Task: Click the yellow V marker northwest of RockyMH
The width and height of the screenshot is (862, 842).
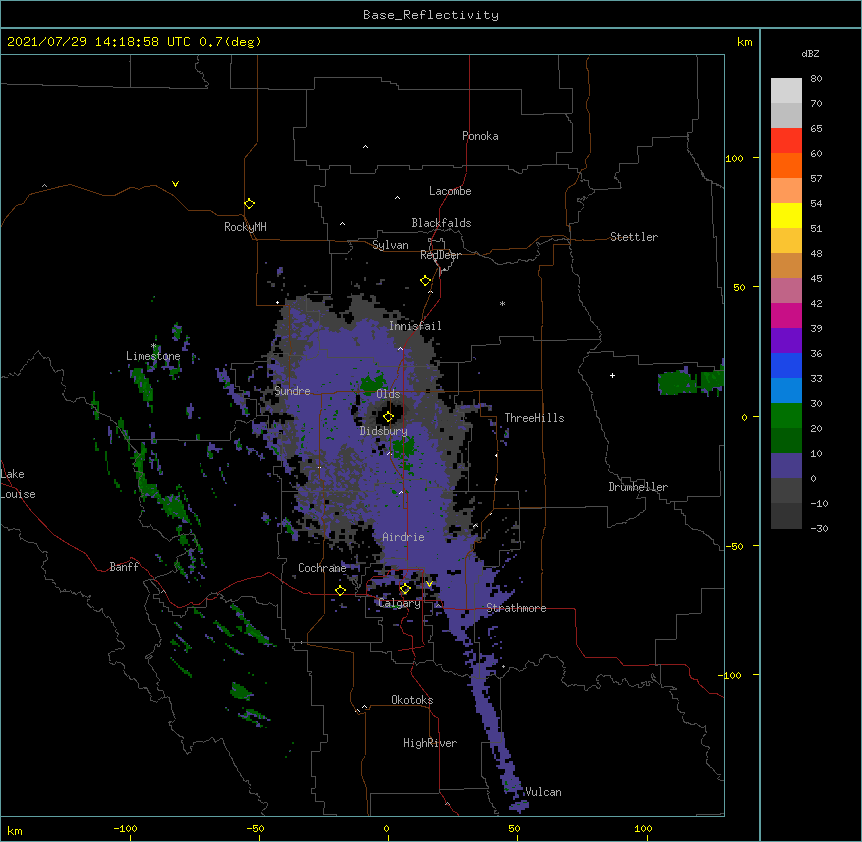Action: point(175,184)
